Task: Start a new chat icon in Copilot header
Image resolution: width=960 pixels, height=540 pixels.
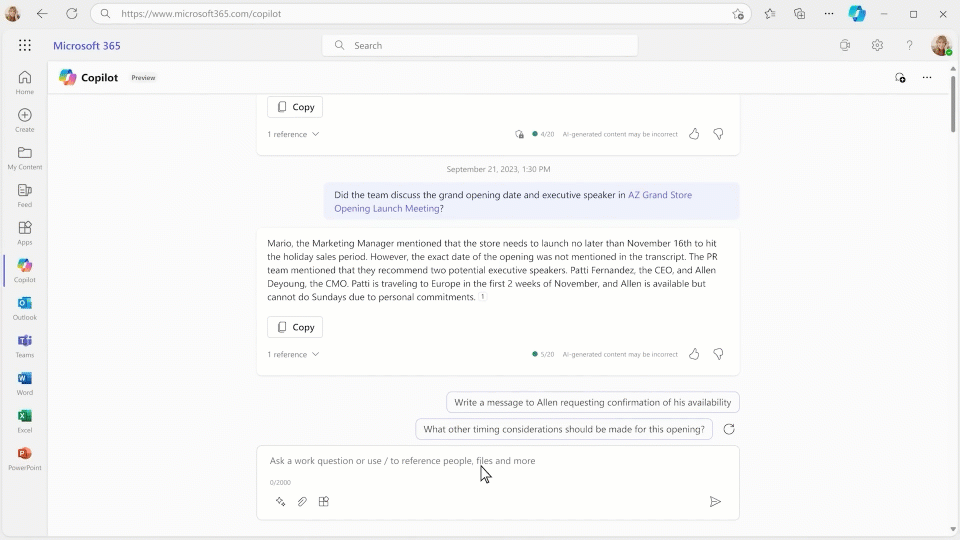Action: click(x=900, y=78)
